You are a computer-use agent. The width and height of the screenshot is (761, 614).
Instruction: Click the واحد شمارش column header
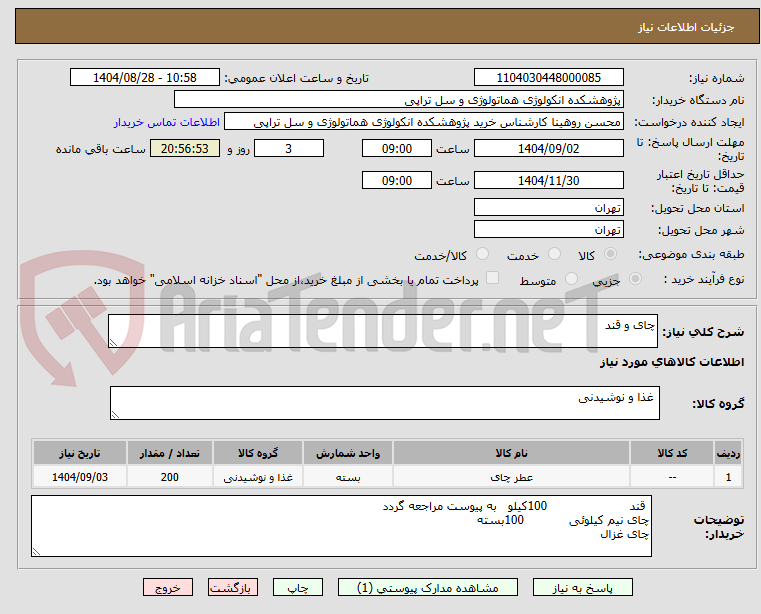[x=348, y=453]
